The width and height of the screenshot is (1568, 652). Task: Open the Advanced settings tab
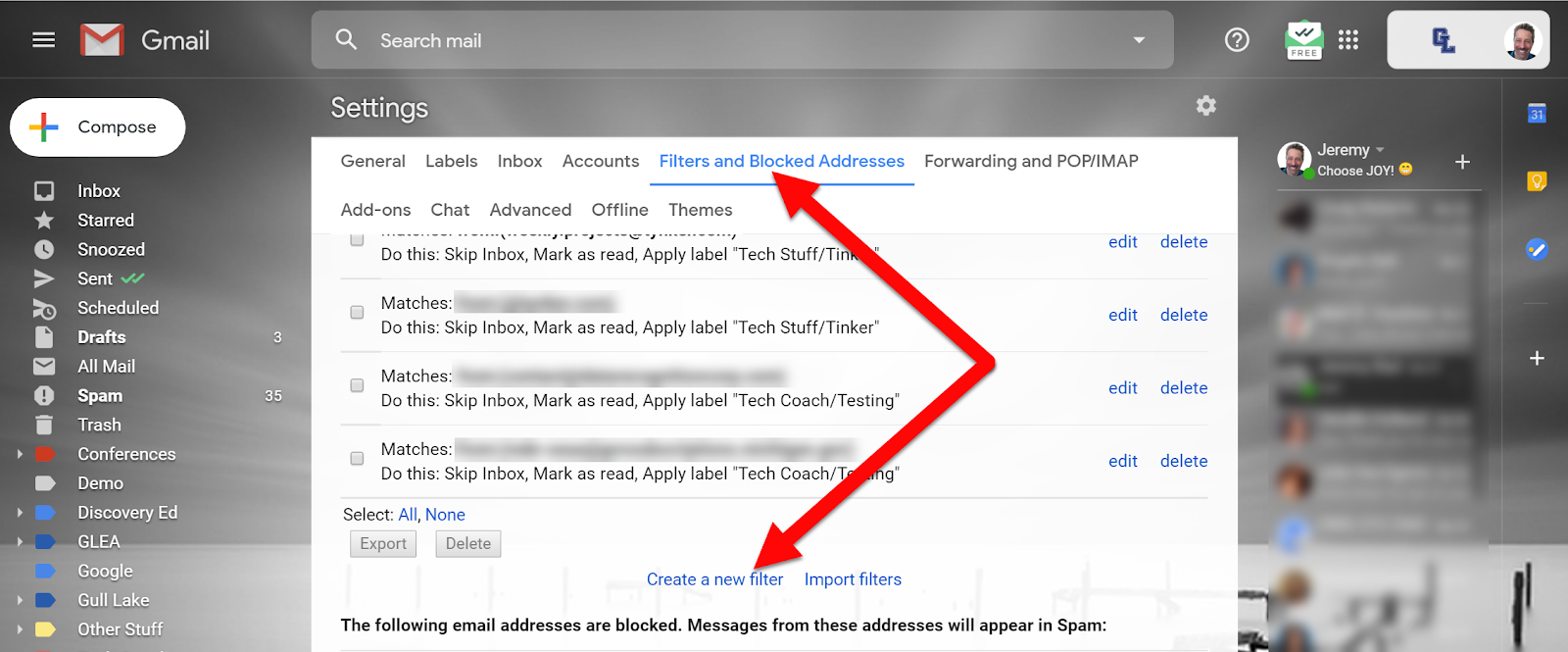click(530, 210)
